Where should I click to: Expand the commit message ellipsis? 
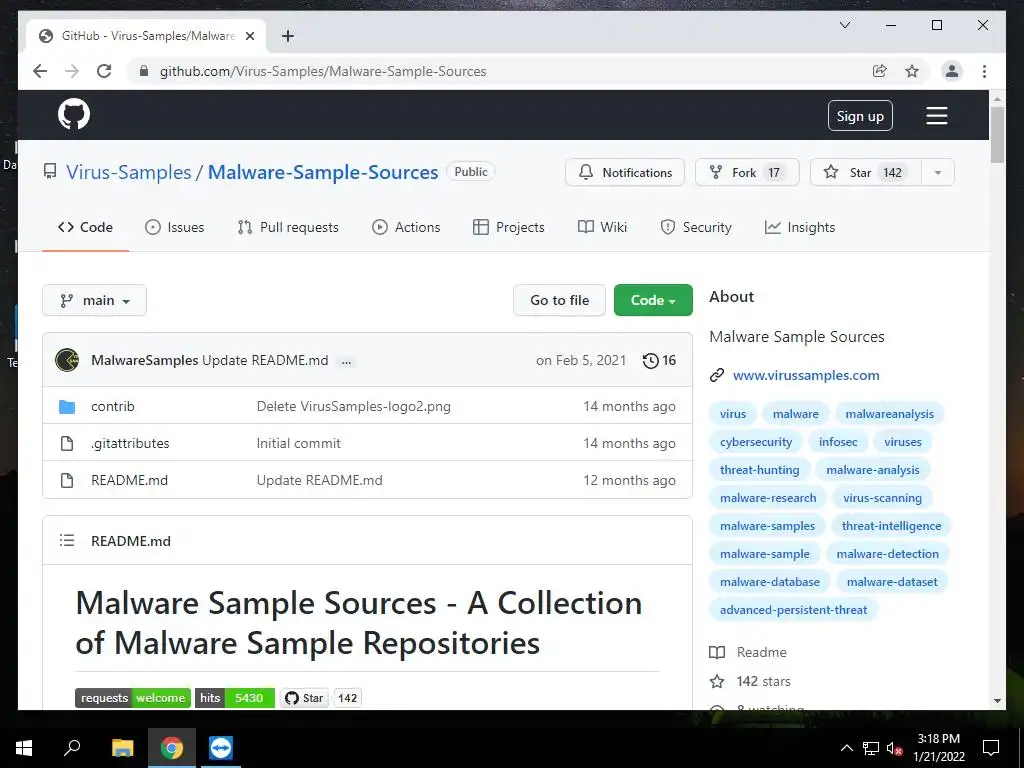tap(347, 361)
